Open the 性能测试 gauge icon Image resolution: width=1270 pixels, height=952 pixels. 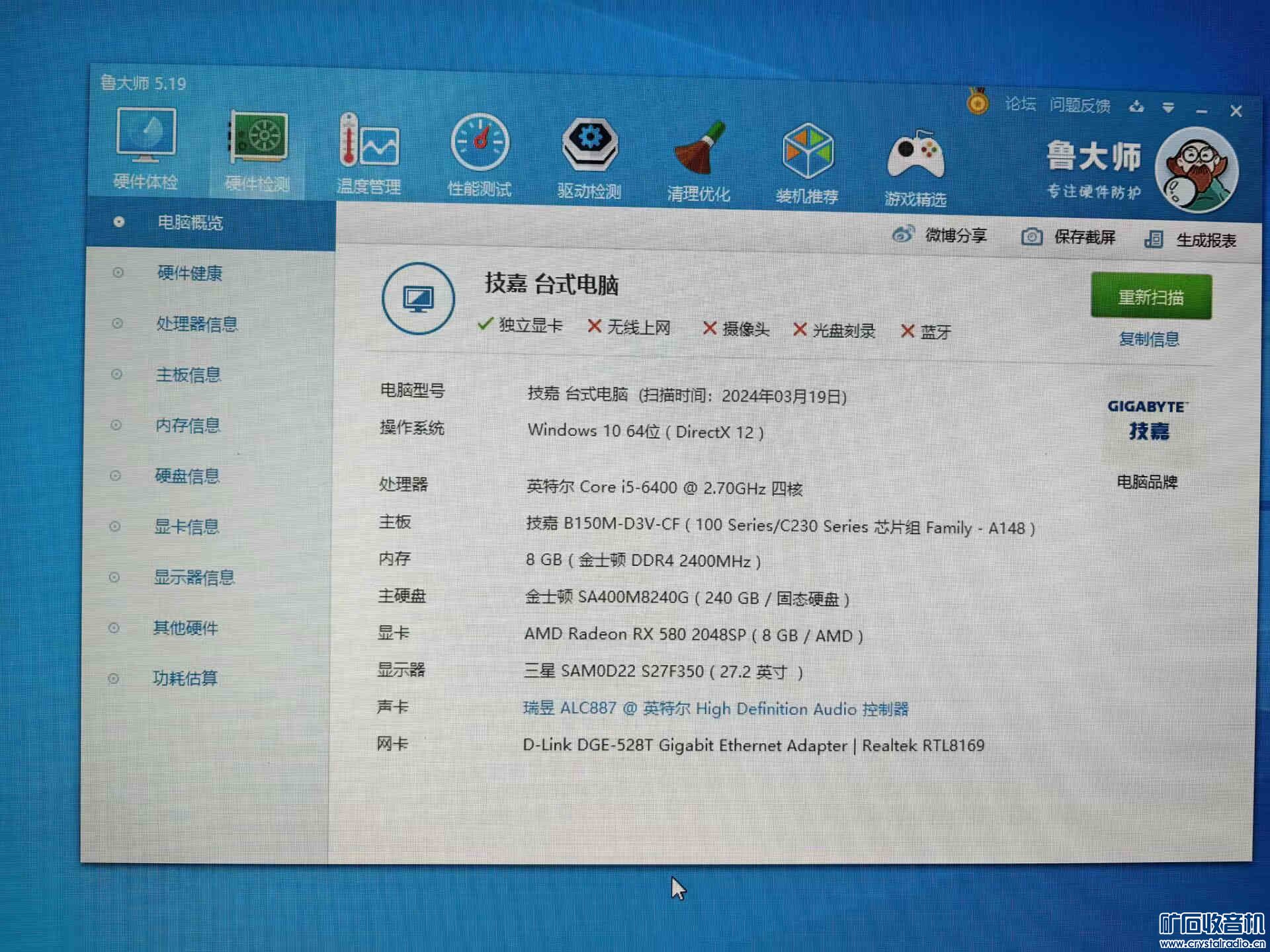[480, 143]
